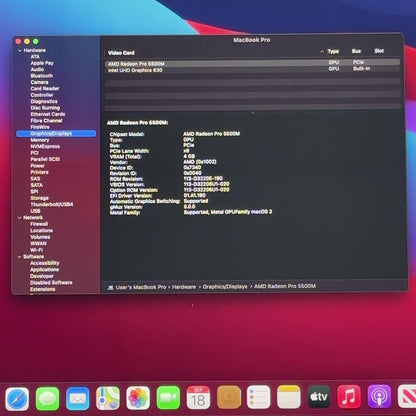Click Hardware in the path bar

(x=184, y=287)
